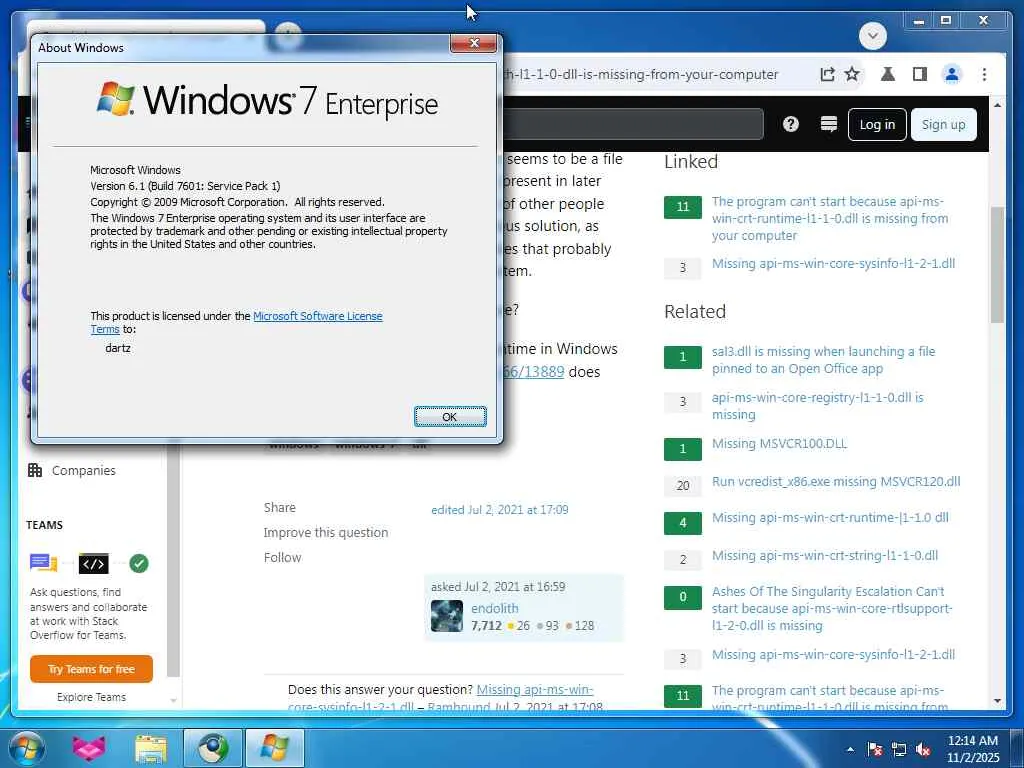
Task: Open 'sal3.dll is missing' related question
Action: 824,360
